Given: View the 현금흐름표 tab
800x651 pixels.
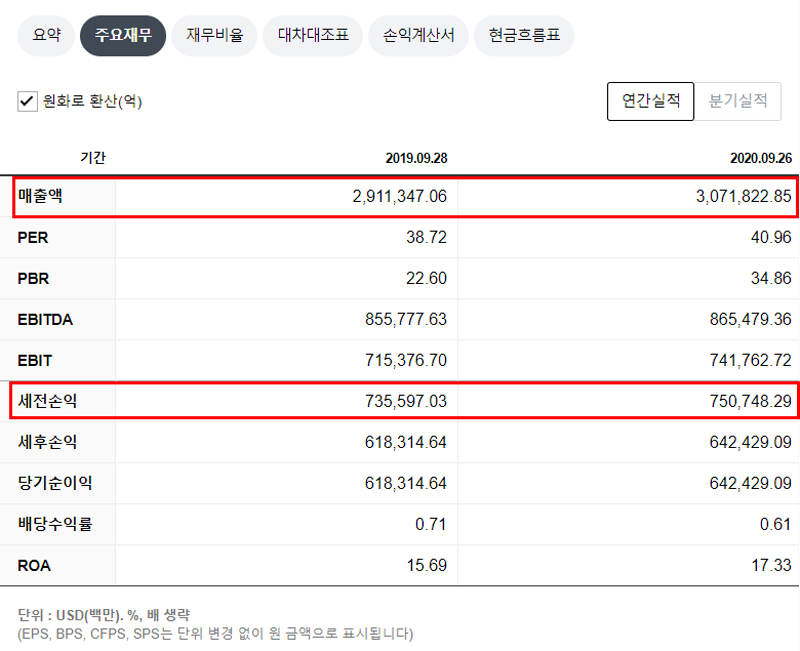Looking at the screenshot, I should click(x=524, y=35).
